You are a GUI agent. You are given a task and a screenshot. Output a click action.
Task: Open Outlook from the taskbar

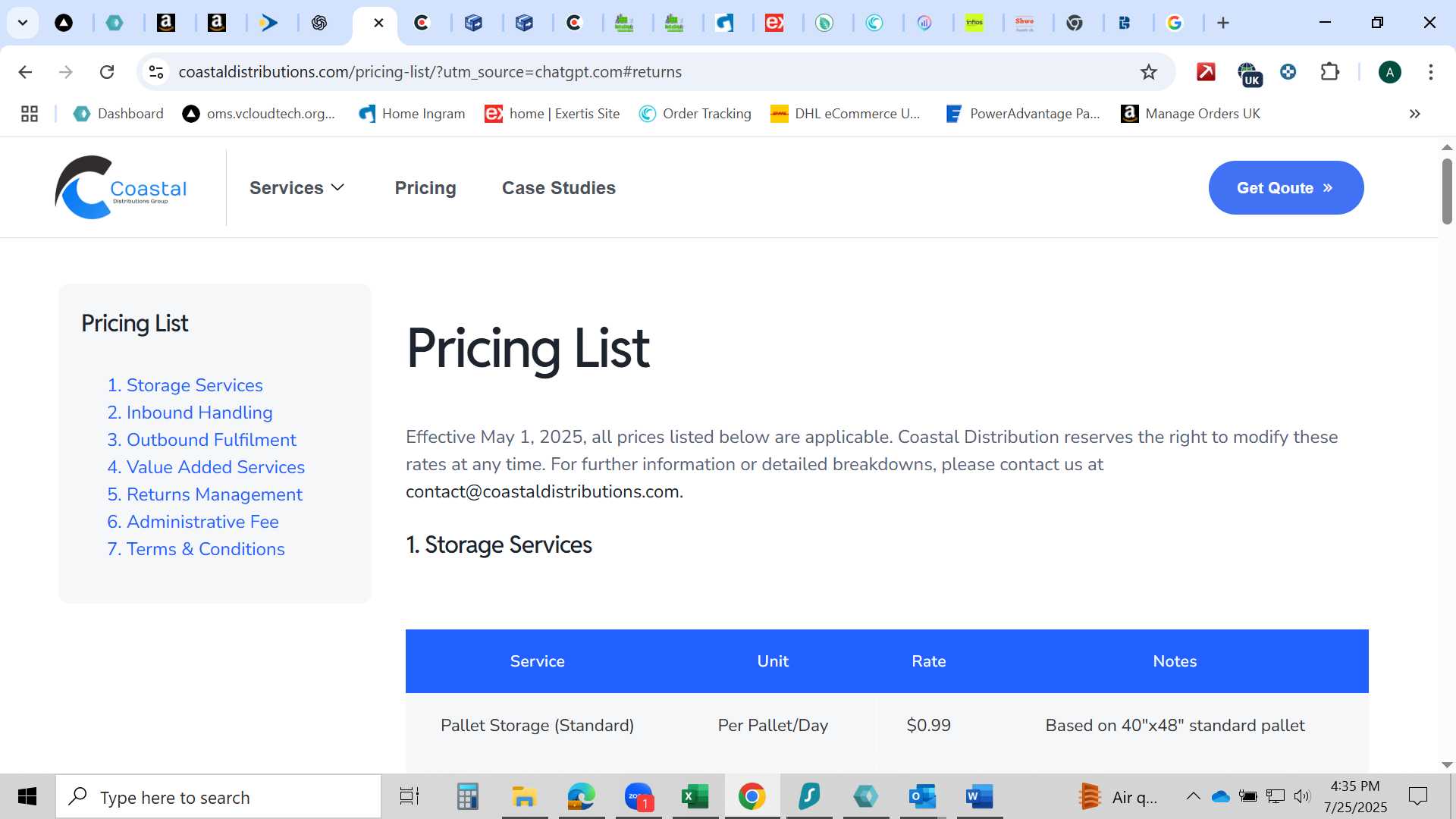922,797
